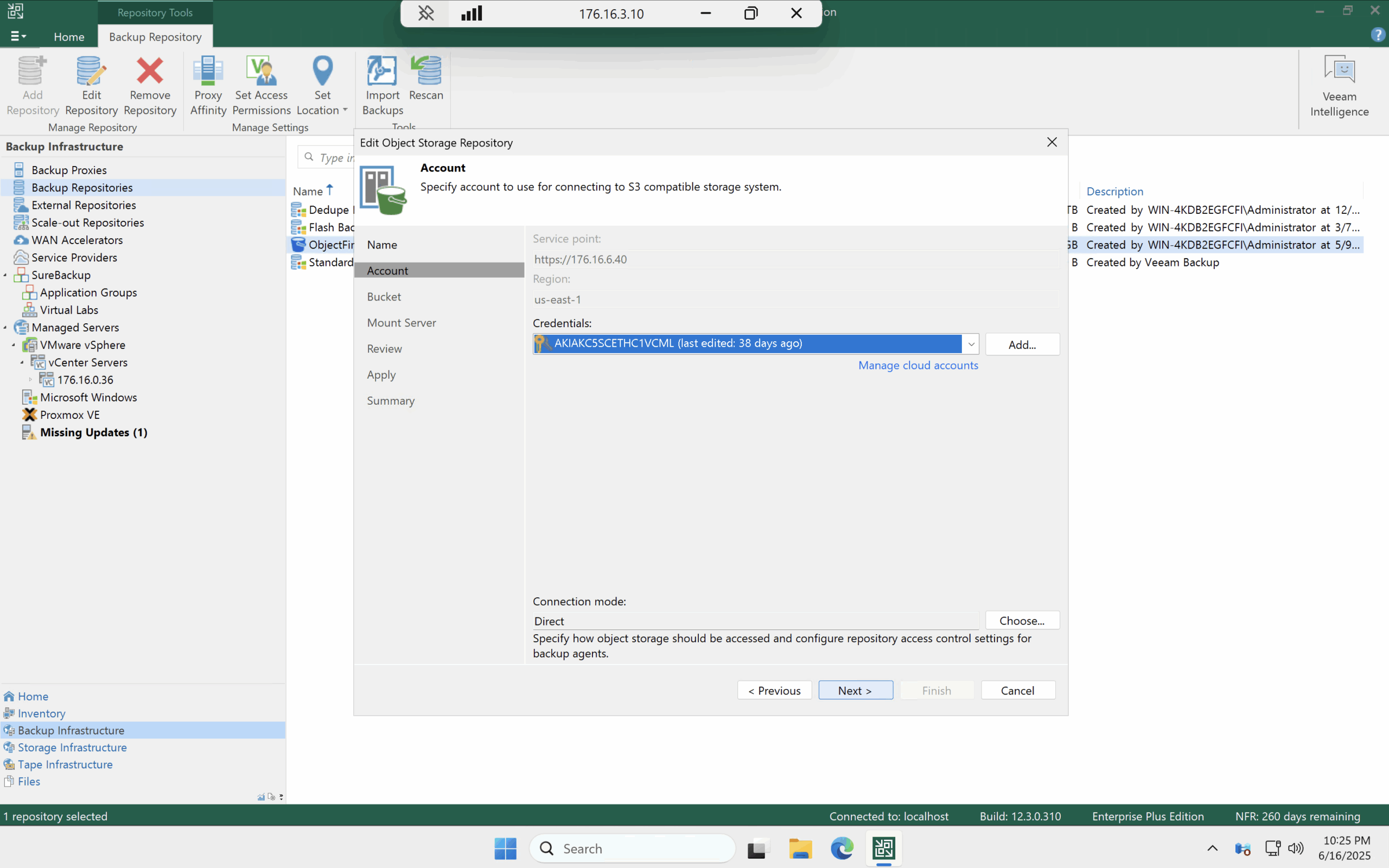This screenshot has width=1389, height=868.
Task: Open Tape Infrastructure view
Action: coord(65,765)
